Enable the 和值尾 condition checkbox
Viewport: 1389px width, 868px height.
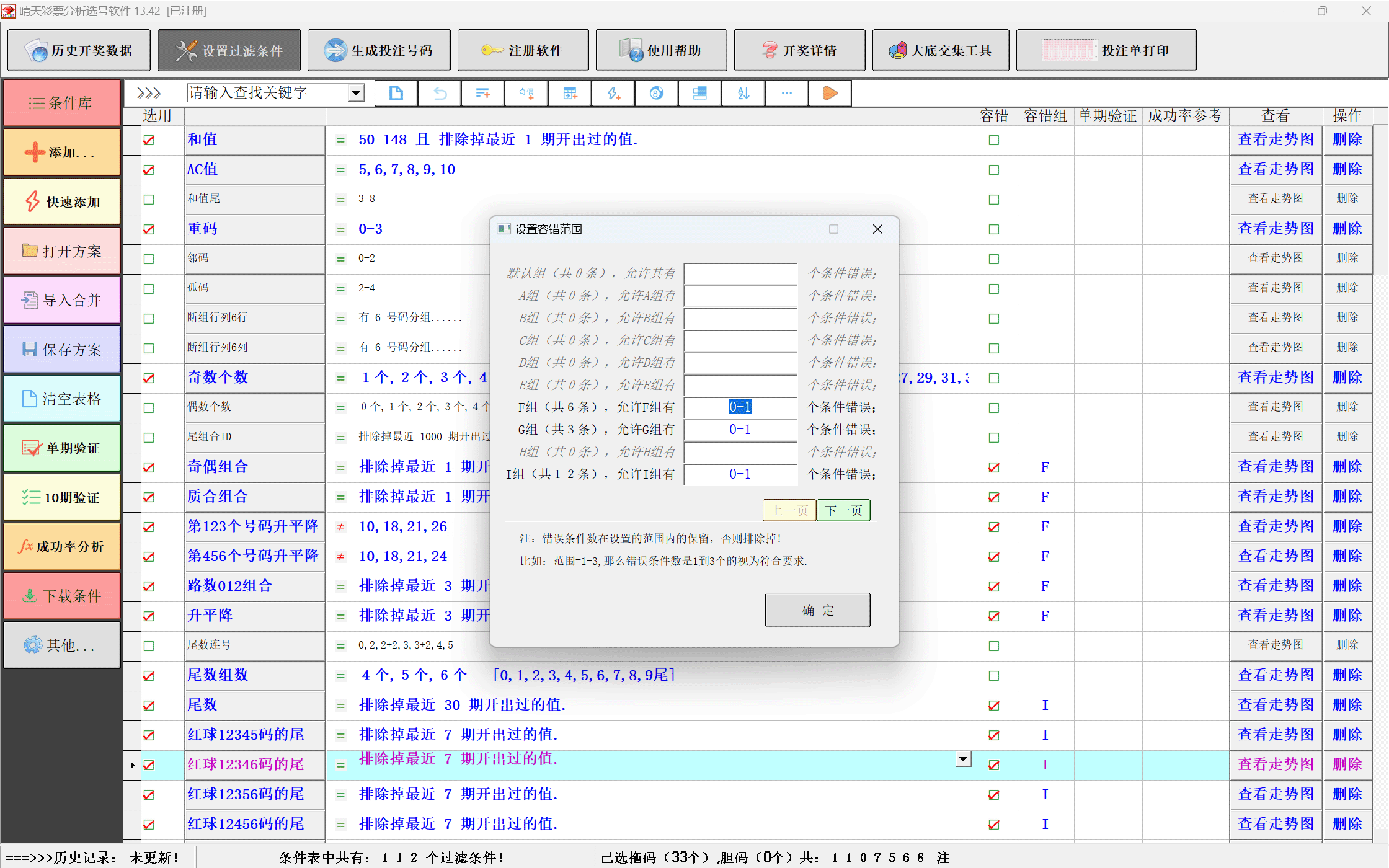pos(149,200)
